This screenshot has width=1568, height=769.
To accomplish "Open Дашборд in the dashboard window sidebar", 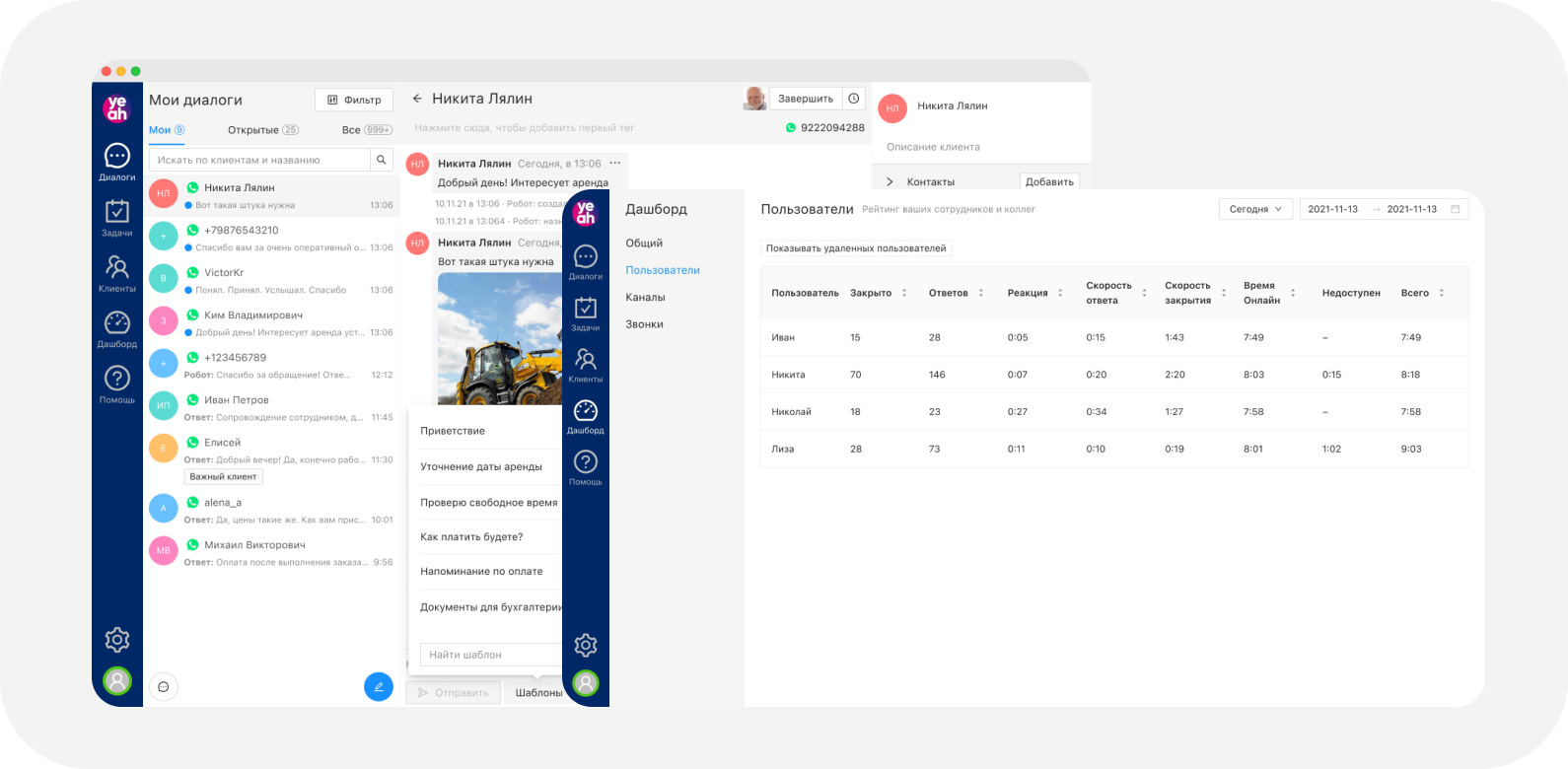I will point(586,416).
